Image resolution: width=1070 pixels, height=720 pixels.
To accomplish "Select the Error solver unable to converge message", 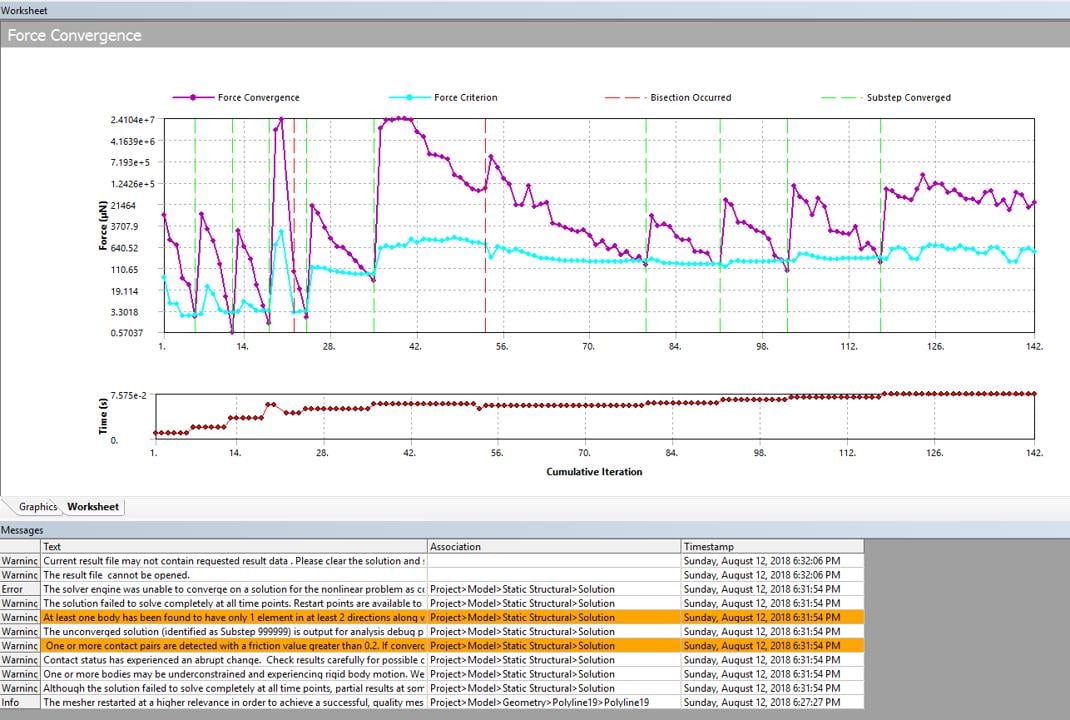I will tap(234, 589).
